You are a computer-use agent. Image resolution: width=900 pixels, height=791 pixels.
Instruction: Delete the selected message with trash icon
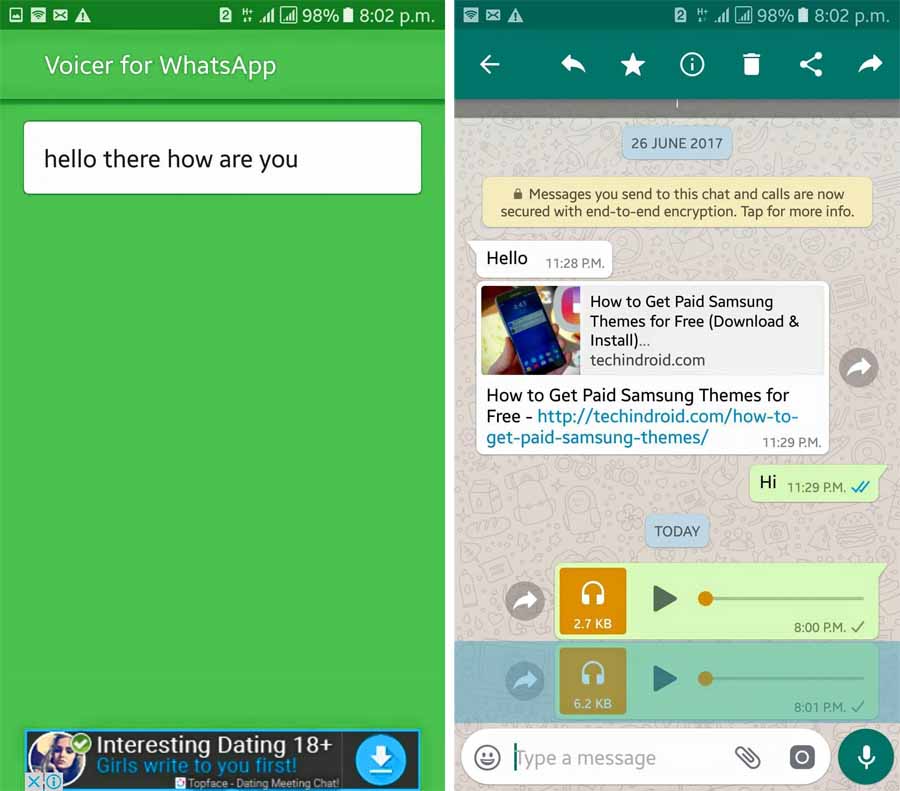pyautogui.click(x=751, y=64)
